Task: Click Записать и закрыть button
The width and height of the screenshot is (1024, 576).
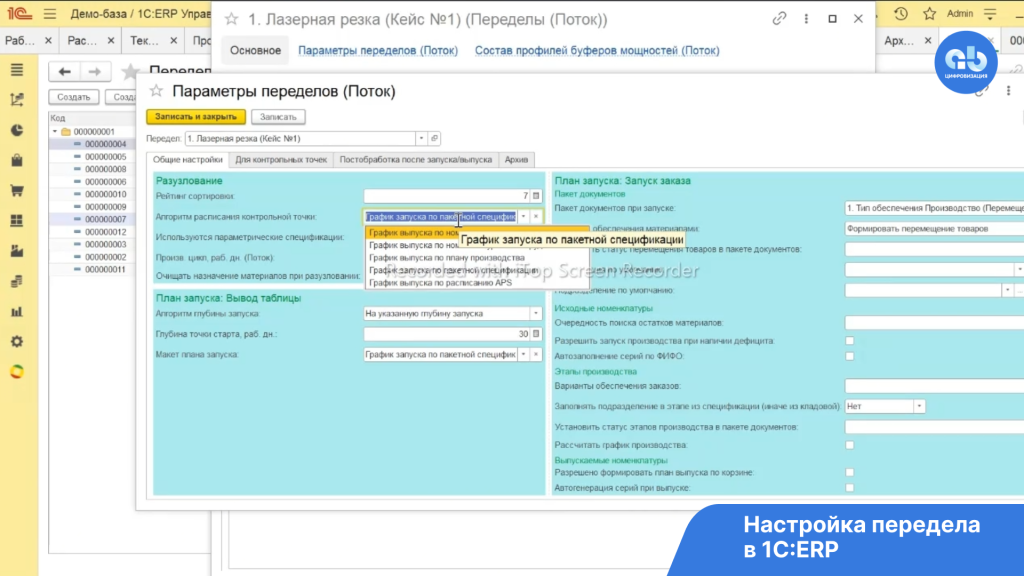Action: point(196,117)
